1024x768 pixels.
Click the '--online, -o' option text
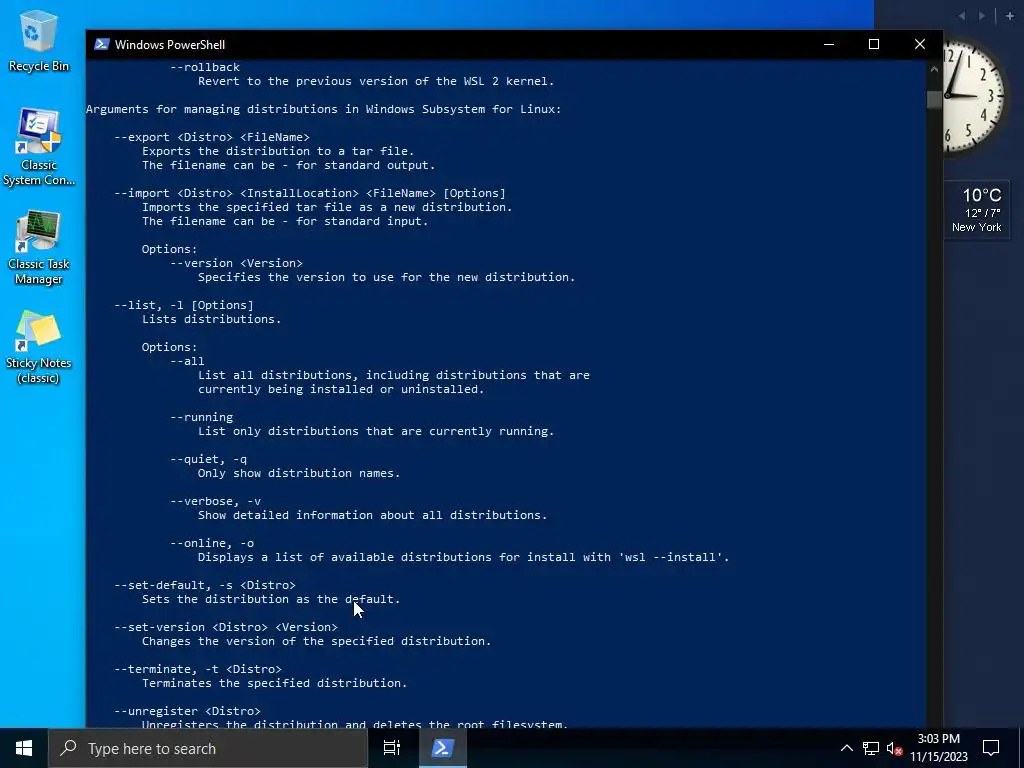click(212, 543)
